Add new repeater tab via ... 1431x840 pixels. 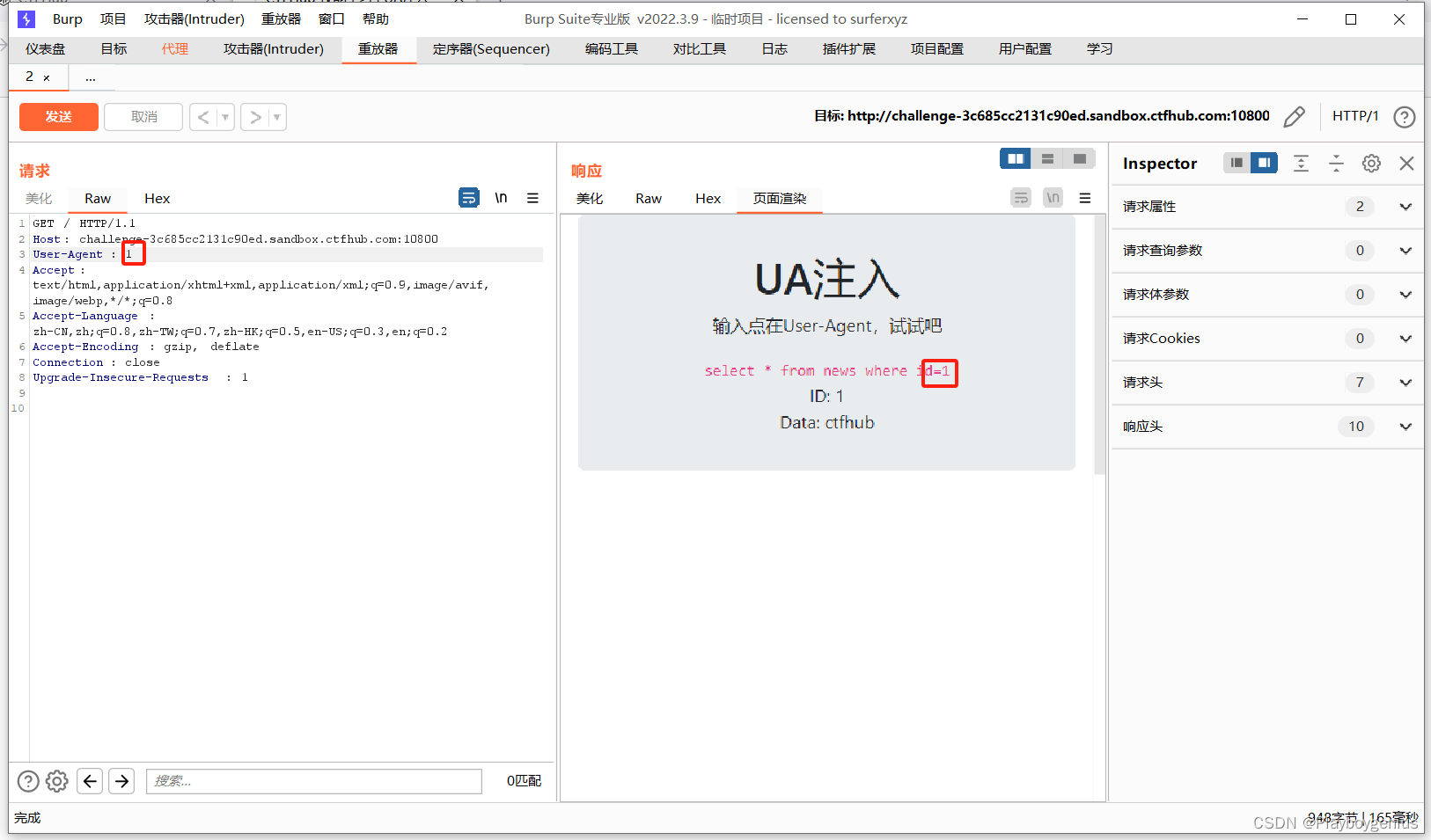click(x=91, y=77)
